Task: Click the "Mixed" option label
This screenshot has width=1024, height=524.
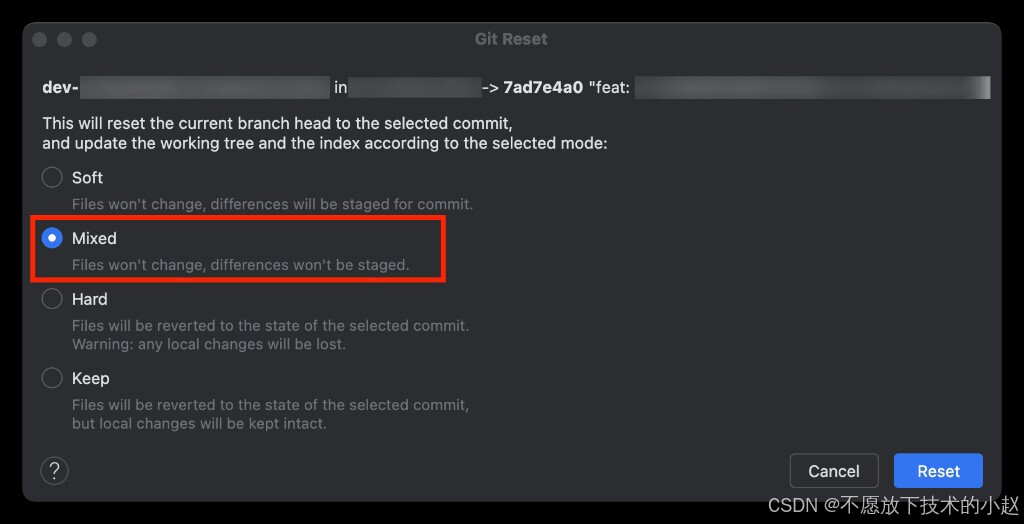Action: [x=94, y=238]
